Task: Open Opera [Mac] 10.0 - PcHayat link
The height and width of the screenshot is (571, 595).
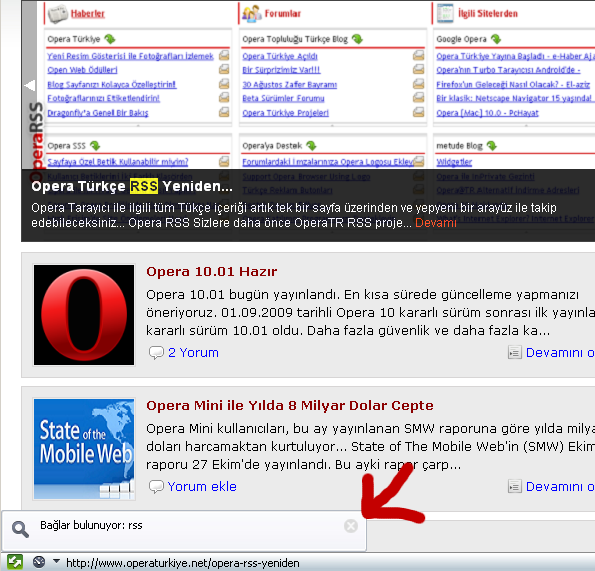Action: tap(488, 113)
